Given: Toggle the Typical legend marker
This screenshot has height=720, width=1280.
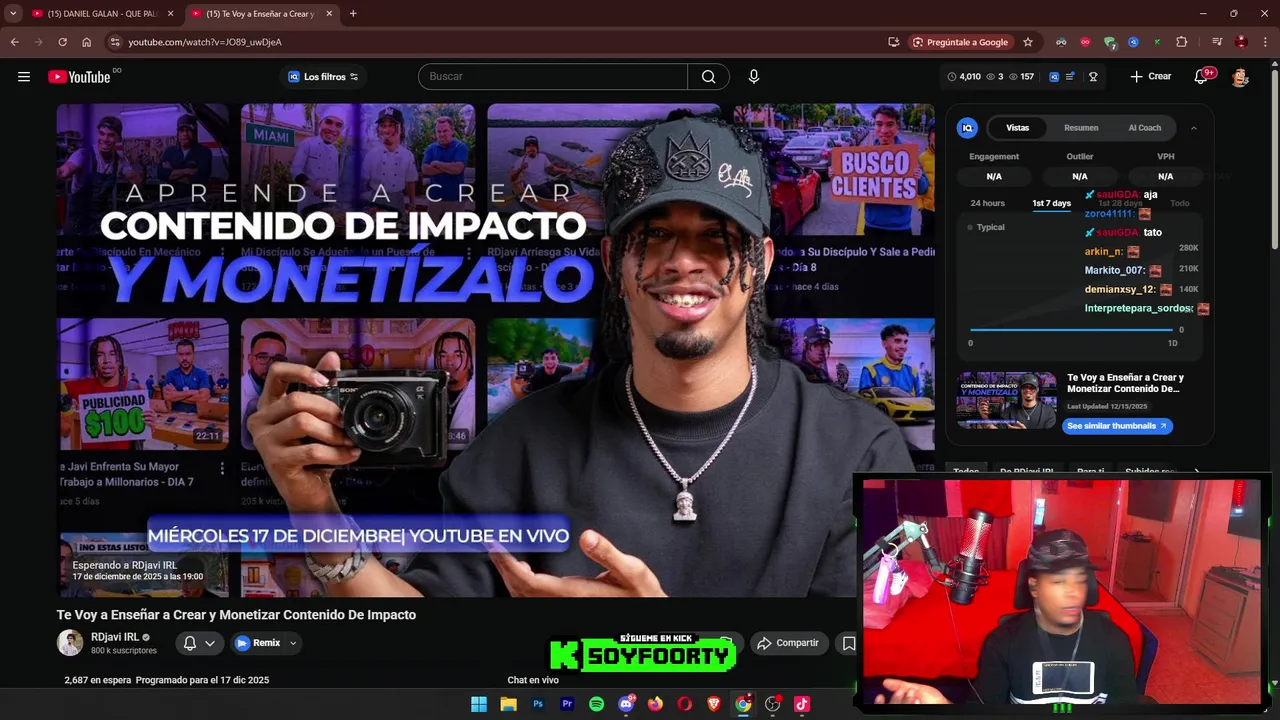Looking at the screenshot, I should pyautogui.click(x=970, y=228).
